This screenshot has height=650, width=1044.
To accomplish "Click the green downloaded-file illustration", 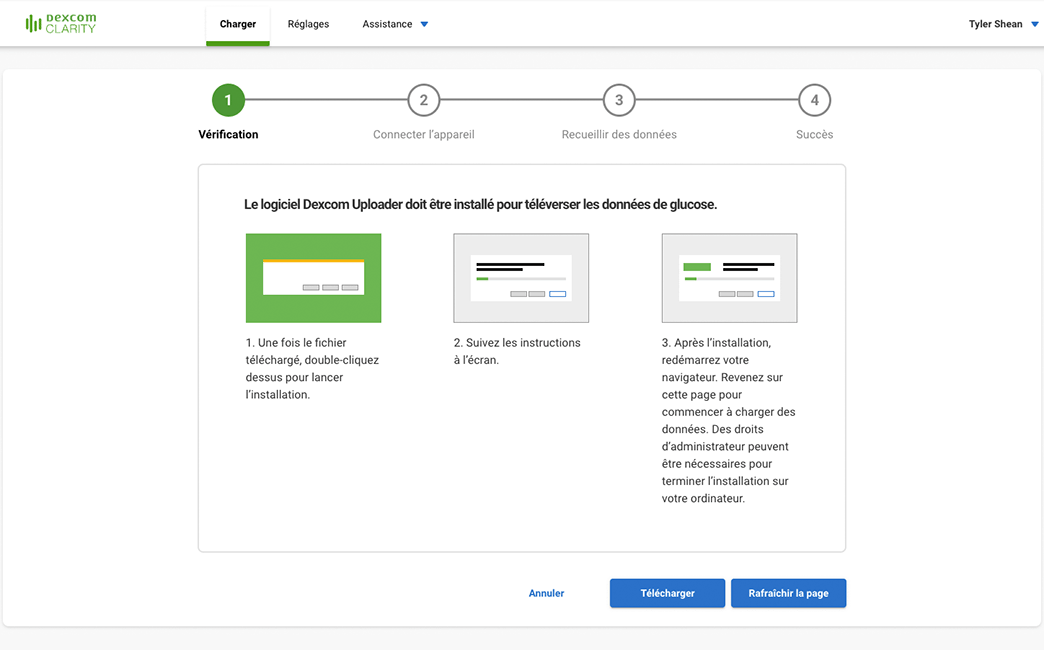I will click(314, 278).
